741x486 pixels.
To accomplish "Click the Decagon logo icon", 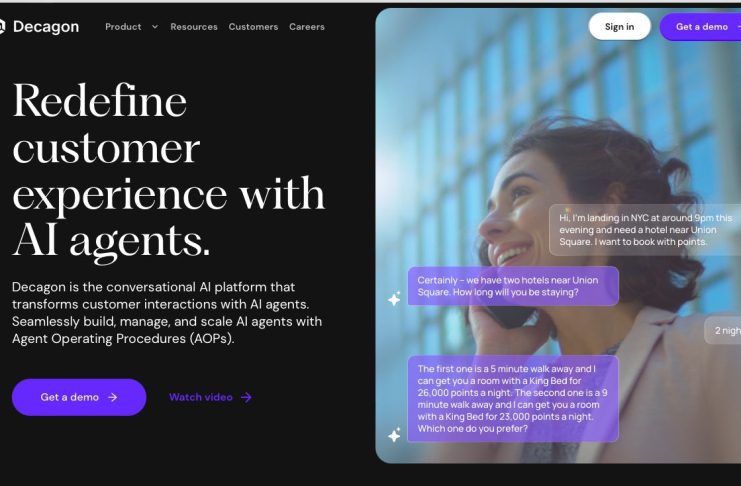I will [2, 26].
